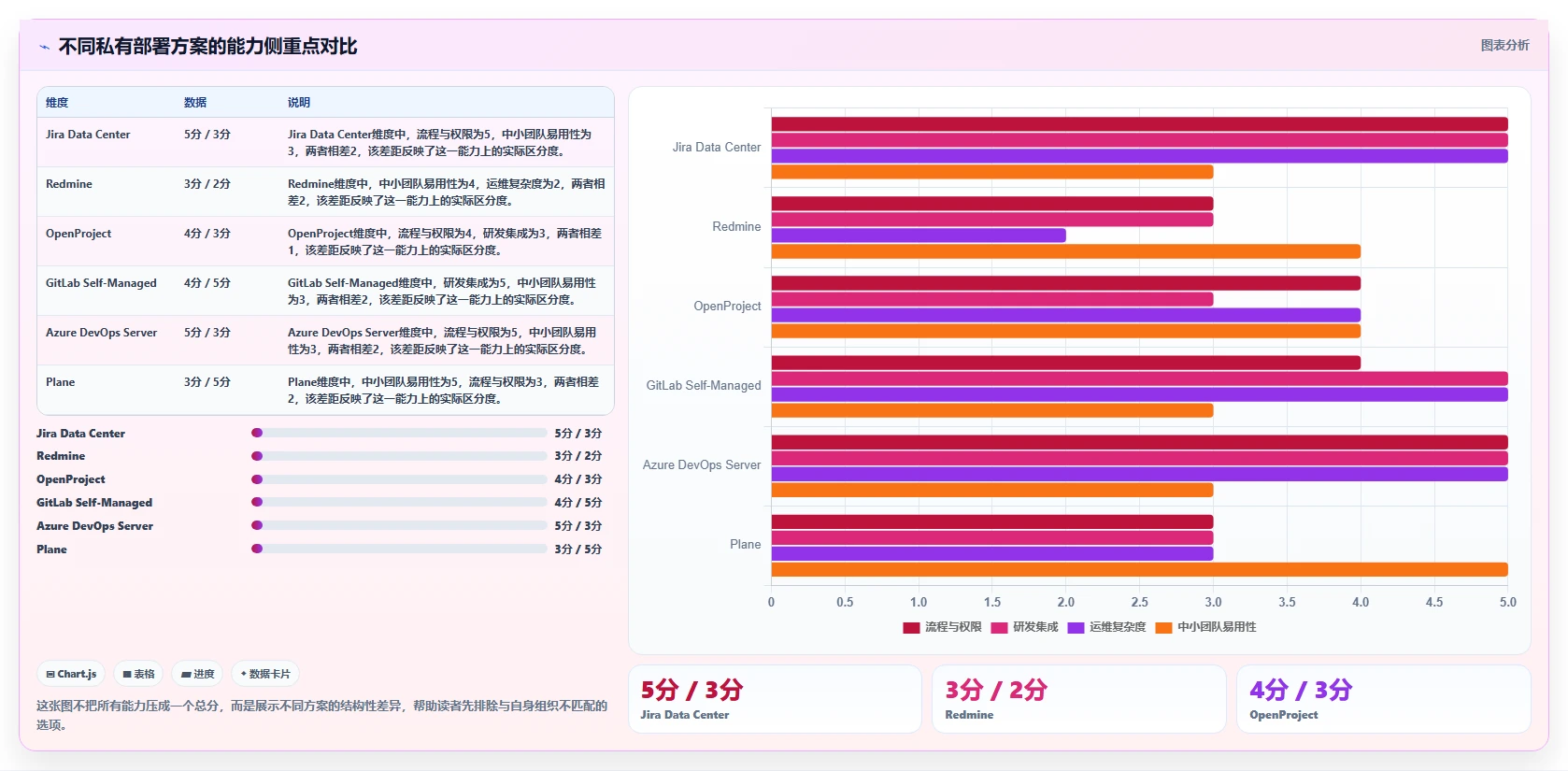This screenshot has width=1568, height=771.
Task: Click the icon beside the 不同私有部署方案 title
Action: [x=44, y=47]
